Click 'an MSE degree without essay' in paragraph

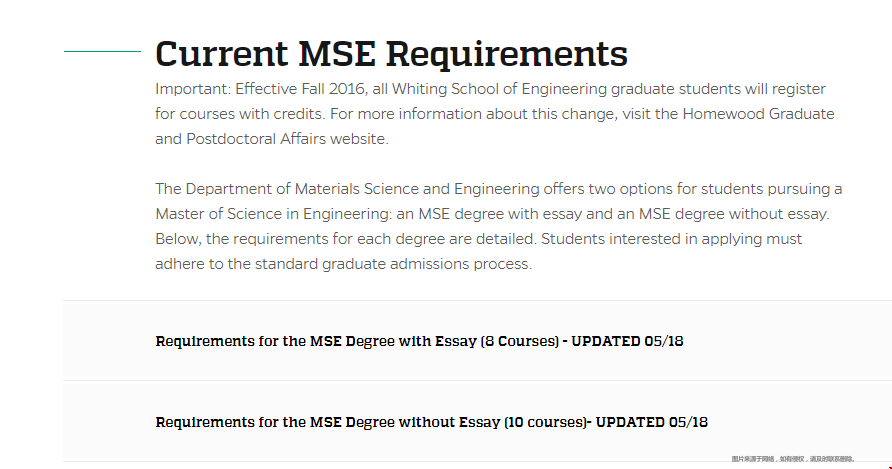(x=722, y=214)
